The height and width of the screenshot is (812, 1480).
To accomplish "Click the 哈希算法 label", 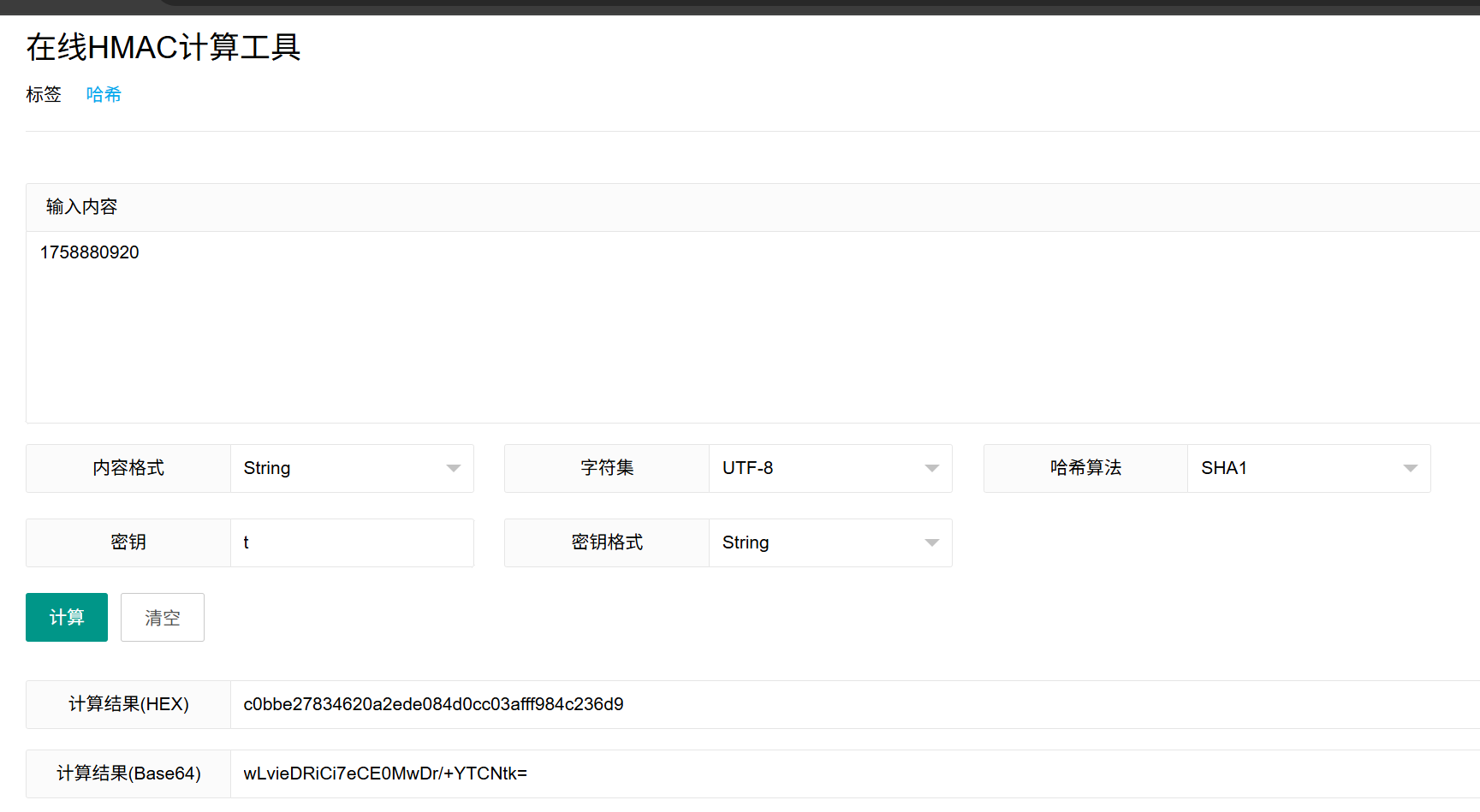I will pos(1085,468).
